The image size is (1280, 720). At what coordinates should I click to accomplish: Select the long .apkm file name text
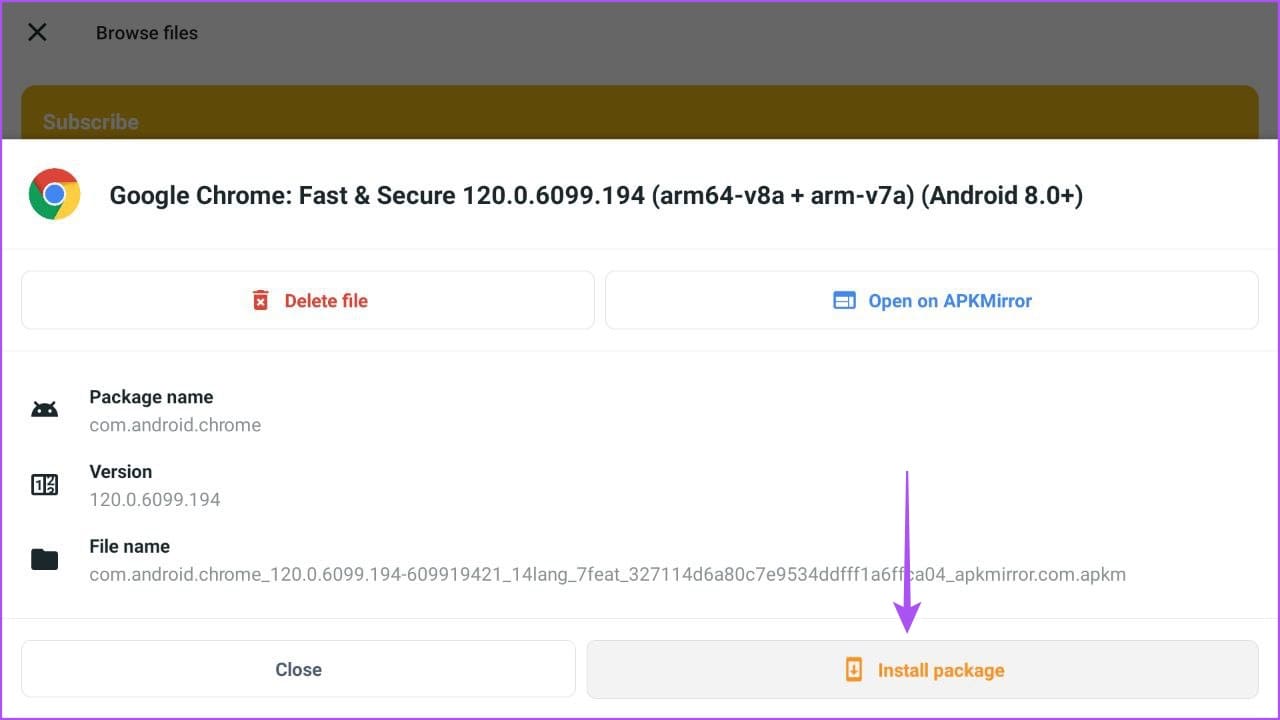click(607, 574)
